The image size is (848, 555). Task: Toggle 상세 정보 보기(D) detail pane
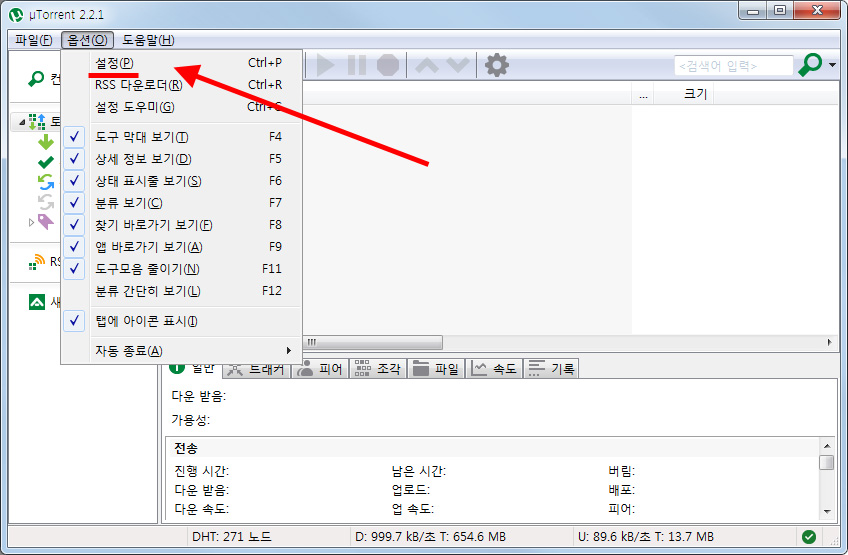click(182, 159)
